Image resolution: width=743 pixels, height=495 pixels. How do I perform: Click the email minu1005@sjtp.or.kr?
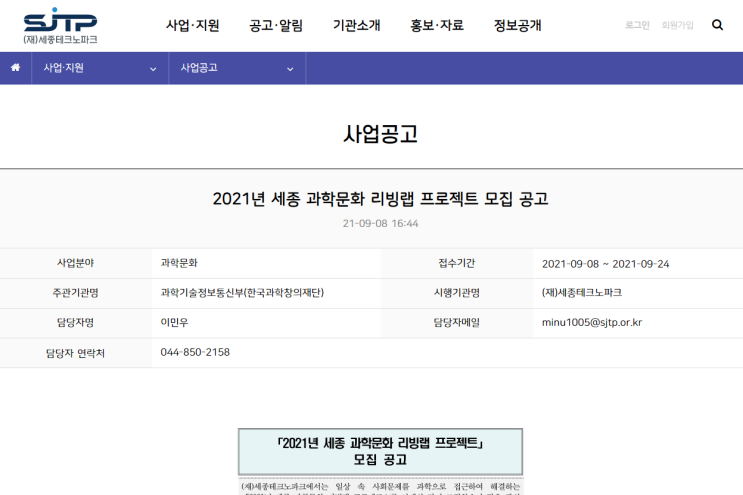coord(591,323)
